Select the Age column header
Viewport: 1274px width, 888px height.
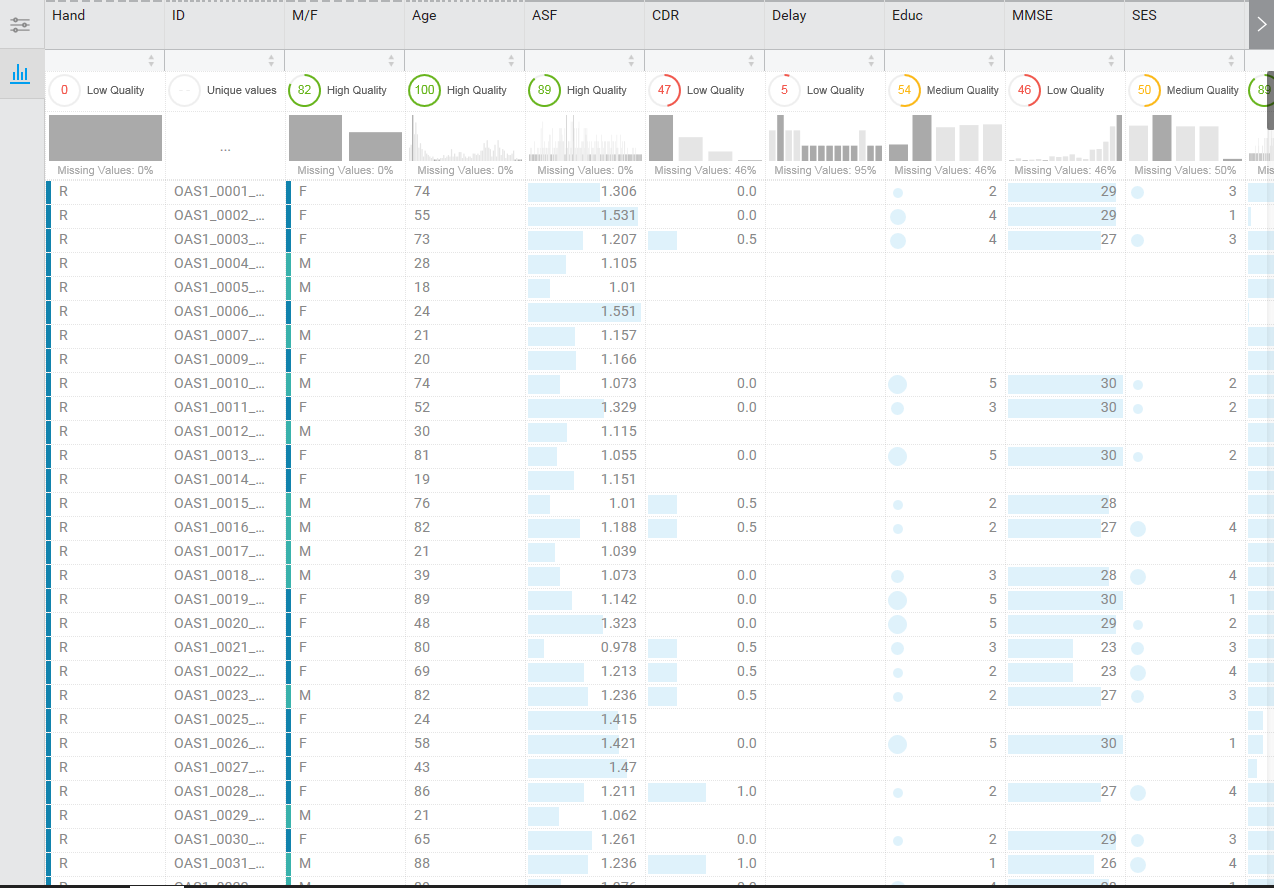(465, 25)
